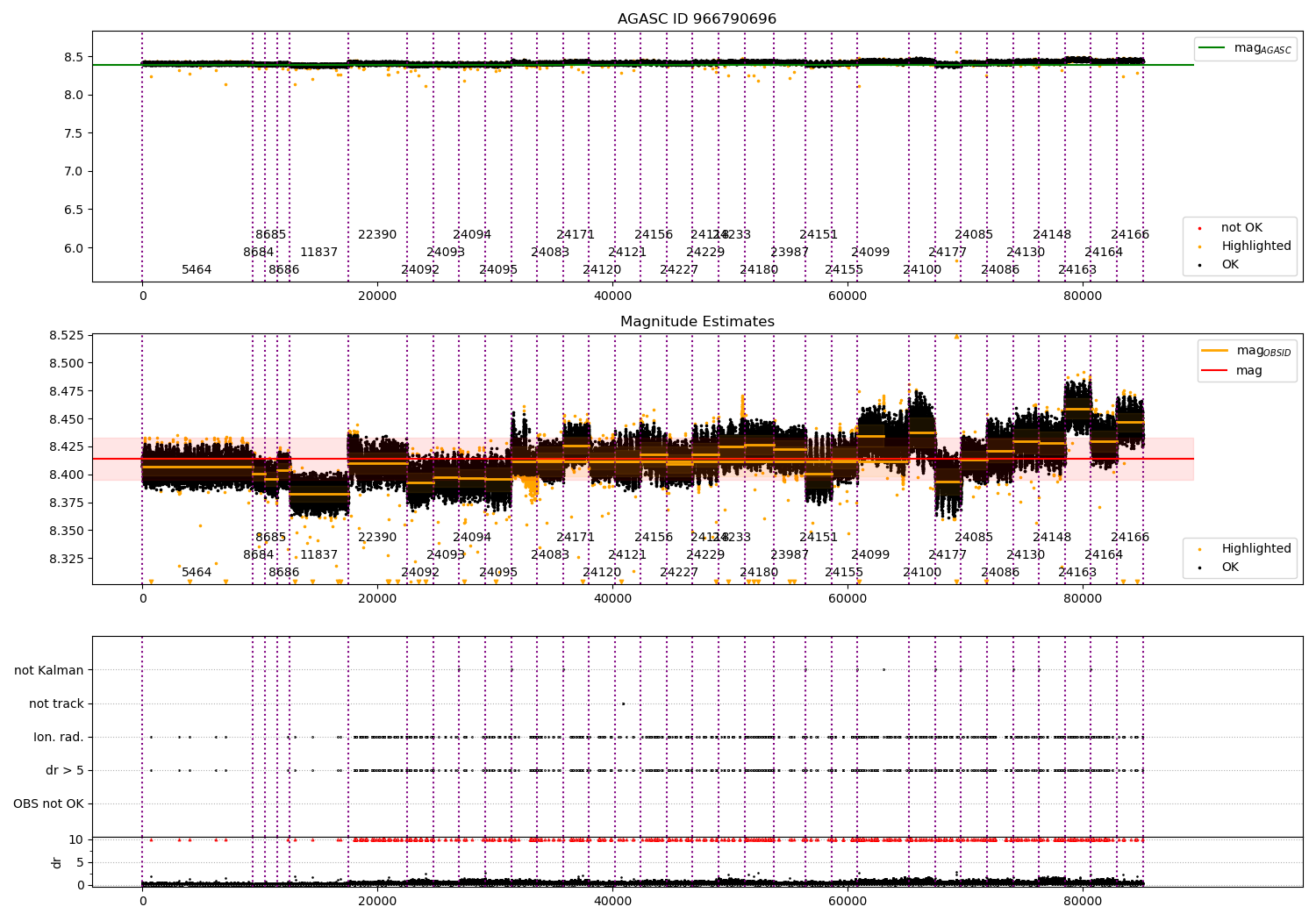Click the 'AGASC ID 966790696' plot title

click(x=697, y=19)
